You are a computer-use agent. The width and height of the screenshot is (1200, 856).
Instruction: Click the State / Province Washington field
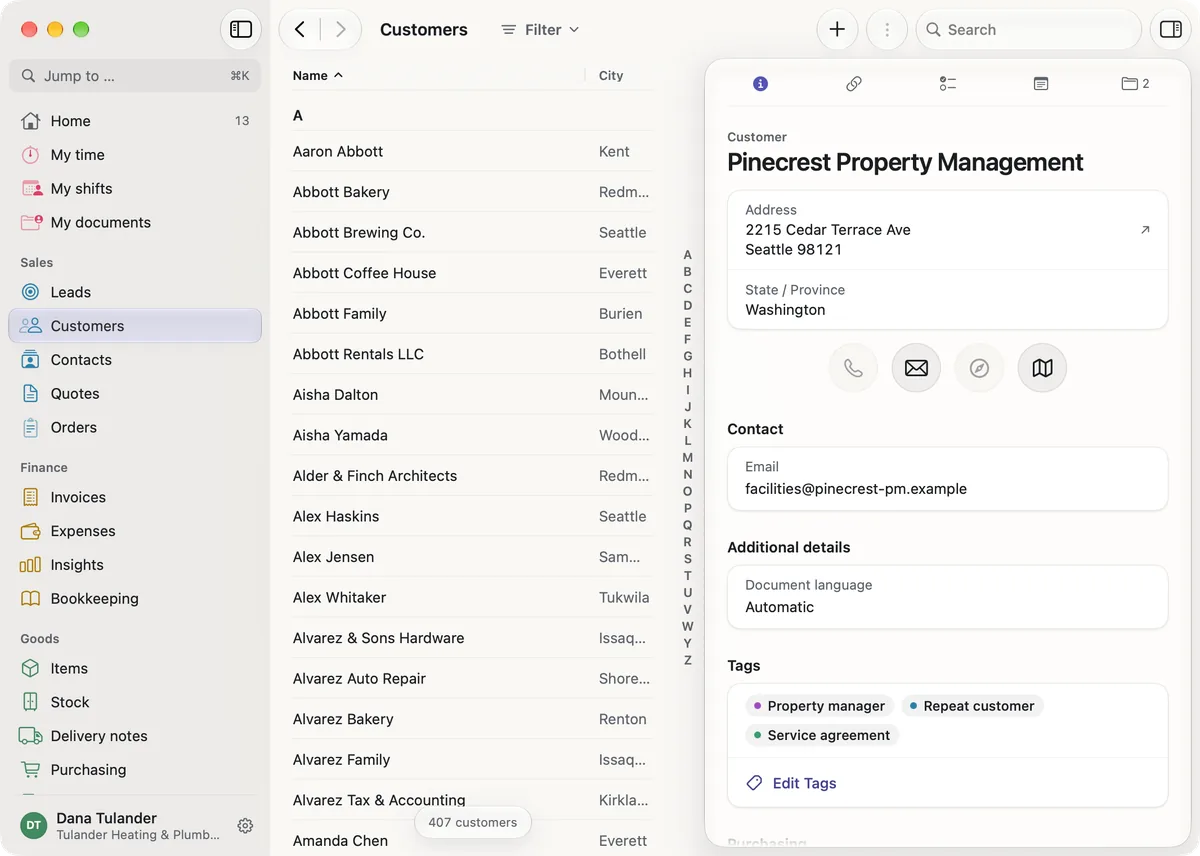click(x=947, y=300)
